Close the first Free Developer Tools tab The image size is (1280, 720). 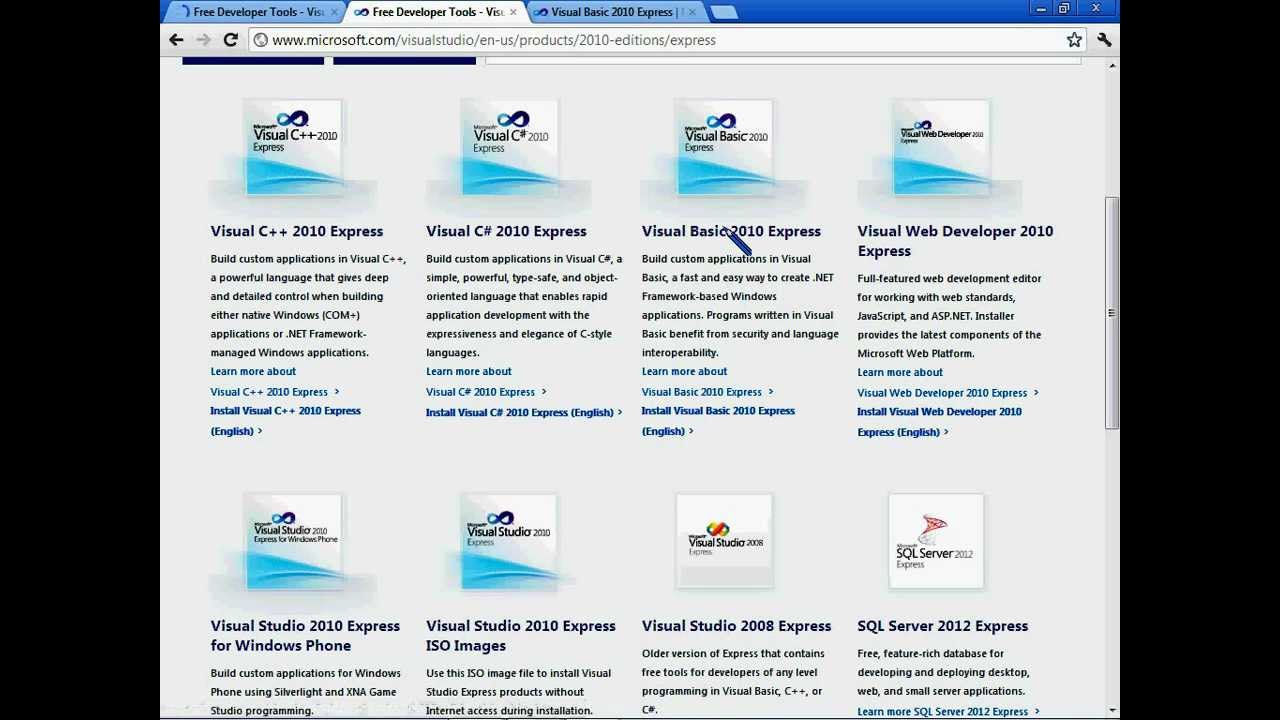[335, 12]
